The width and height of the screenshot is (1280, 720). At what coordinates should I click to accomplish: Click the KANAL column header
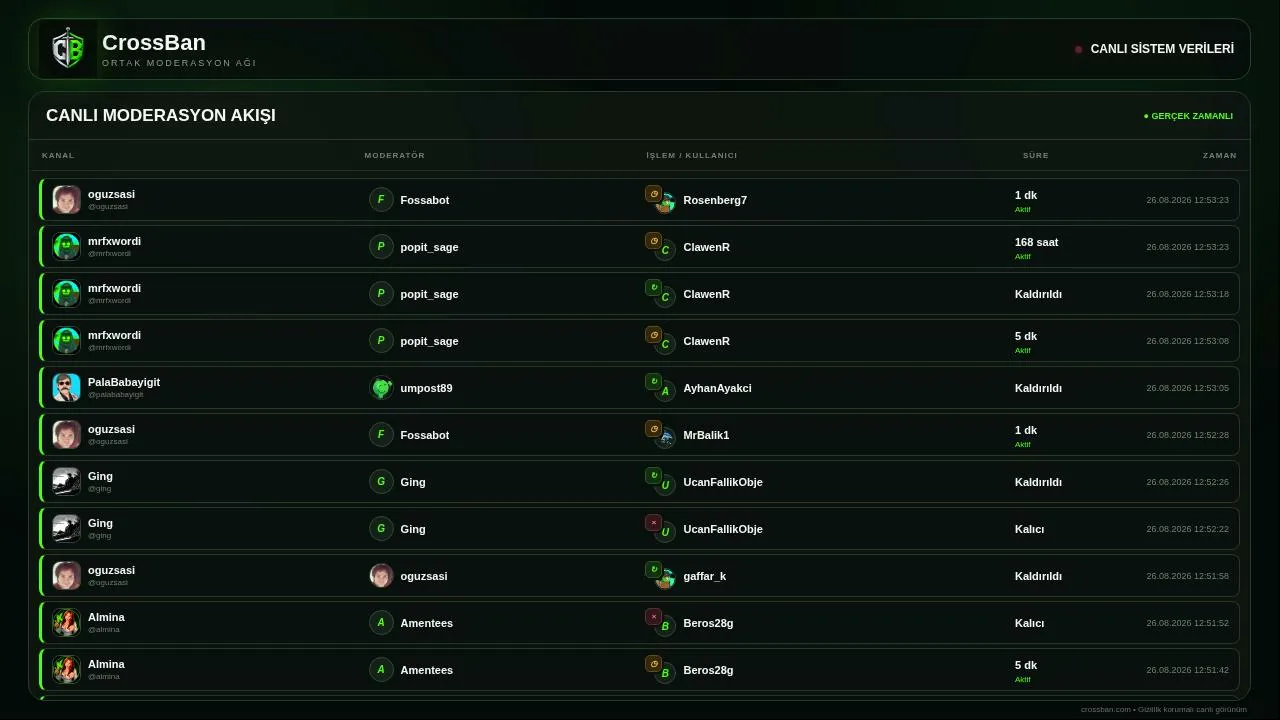coord(58,155)
